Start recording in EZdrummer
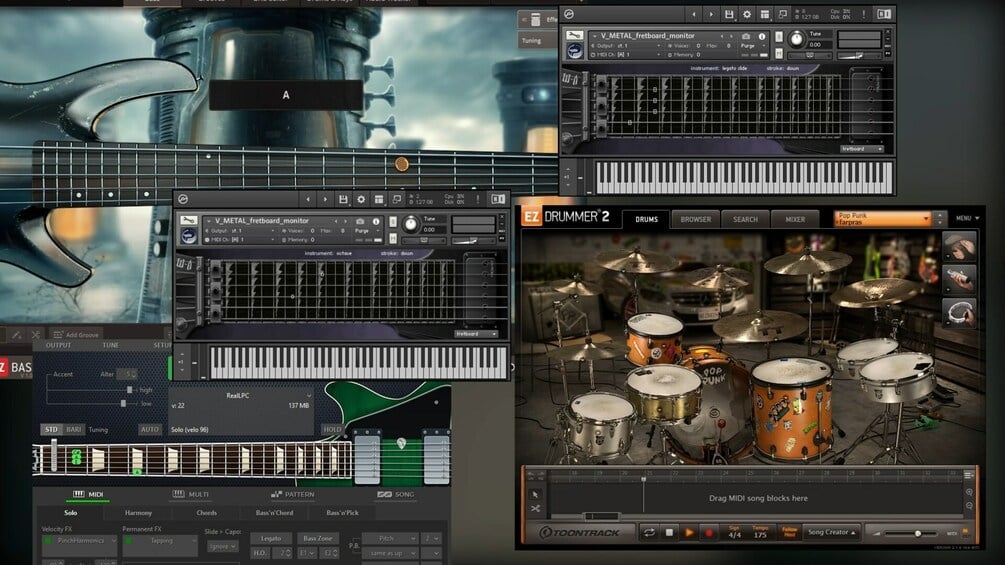Screen dimensions: 1005x565 coord(709,532)
